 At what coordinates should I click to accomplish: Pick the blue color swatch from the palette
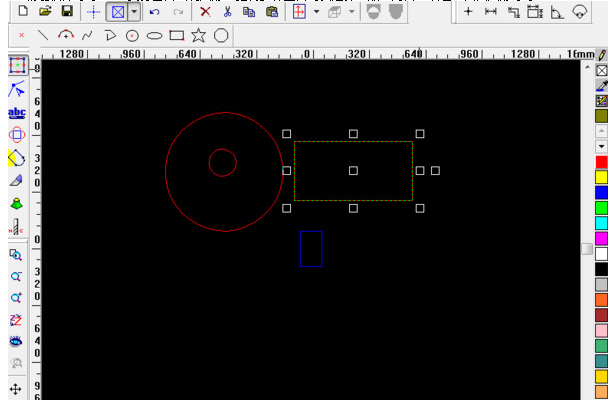601,192
